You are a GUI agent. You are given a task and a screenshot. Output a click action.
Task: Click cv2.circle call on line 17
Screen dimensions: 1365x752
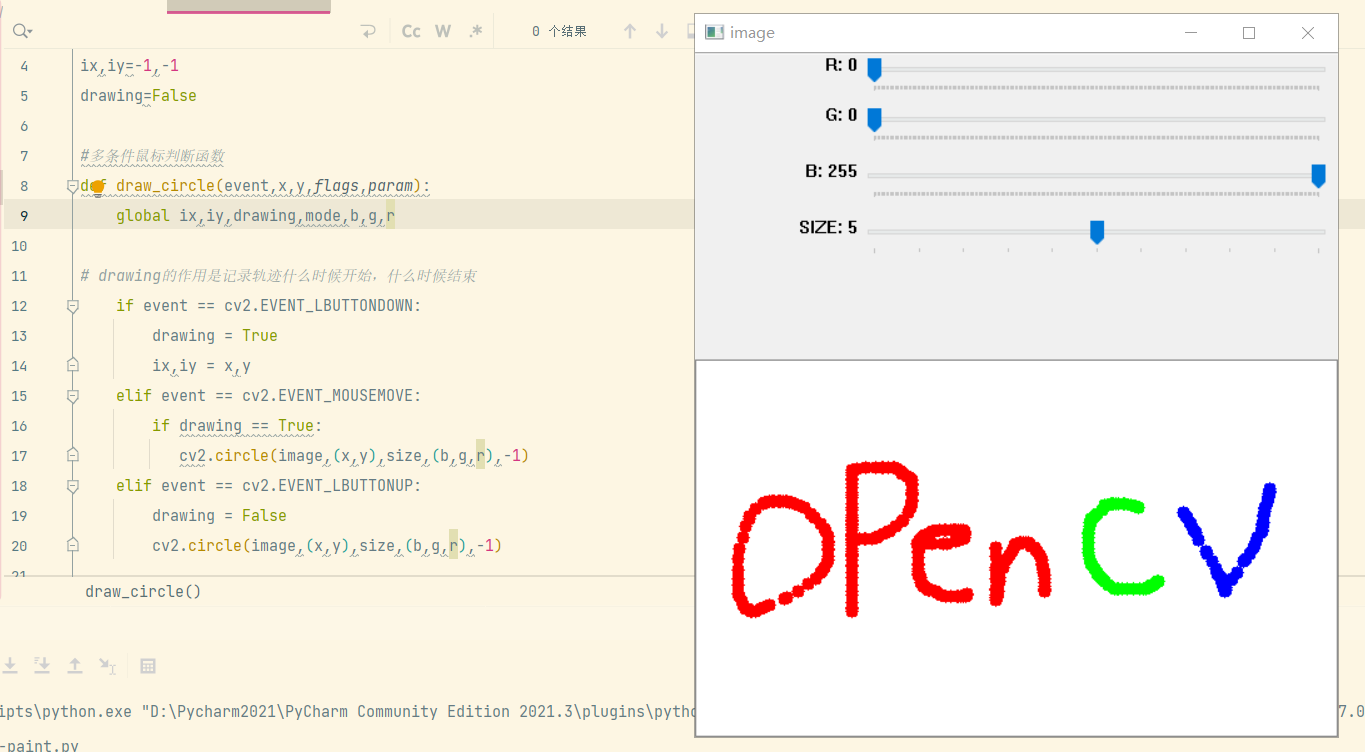pos(354,456)
